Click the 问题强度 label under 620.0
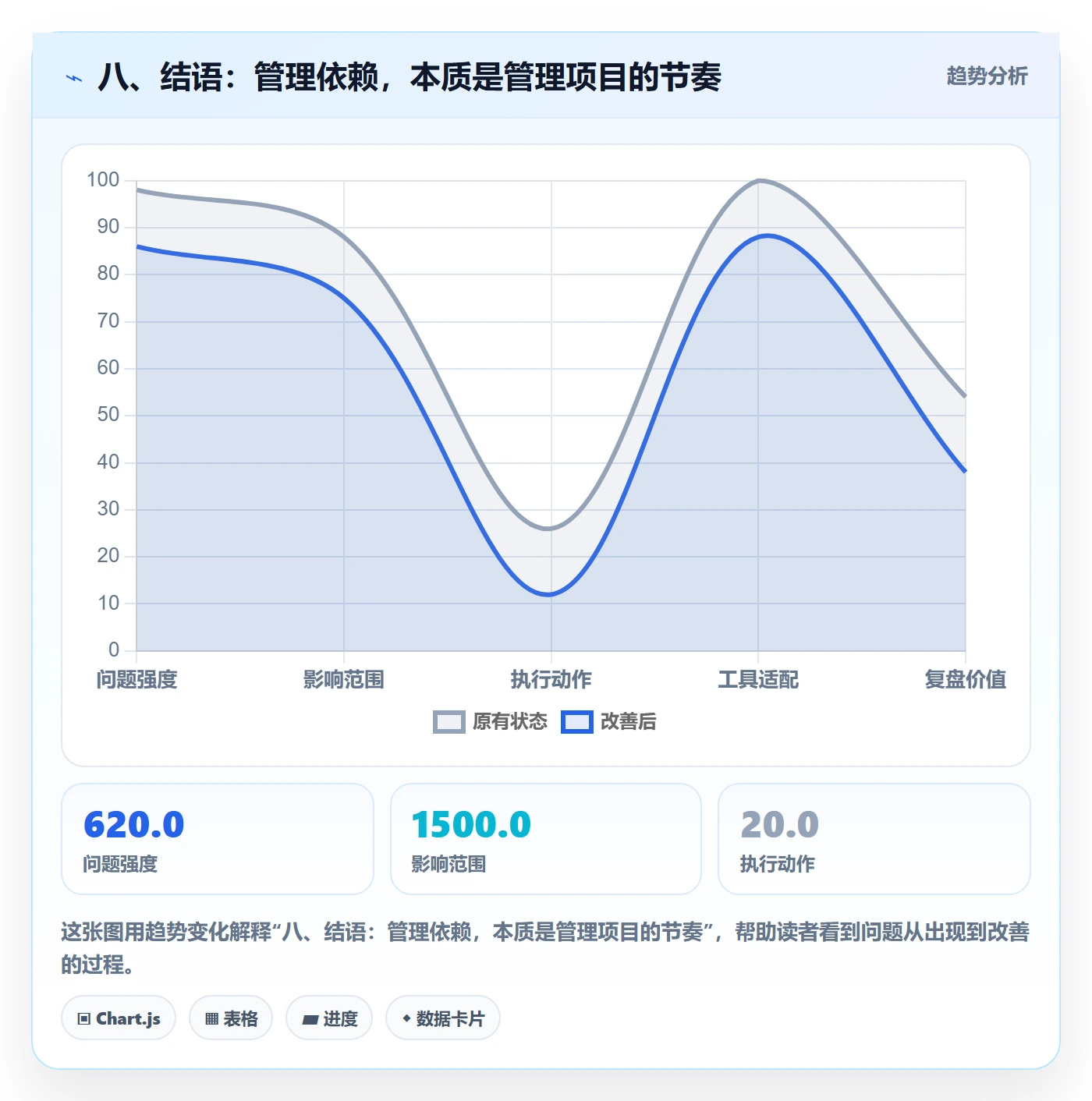This screenshot has height=1101, width=1092. pos(121,864)
